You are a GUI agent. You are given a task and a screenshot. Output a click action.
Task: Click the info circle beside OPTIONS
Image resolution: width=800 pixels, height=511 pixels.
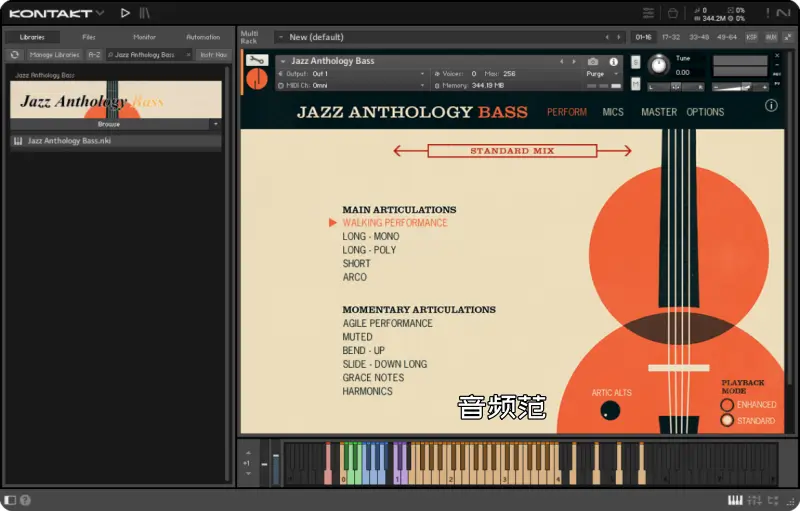pyautogui.click(x=771, y=105)
